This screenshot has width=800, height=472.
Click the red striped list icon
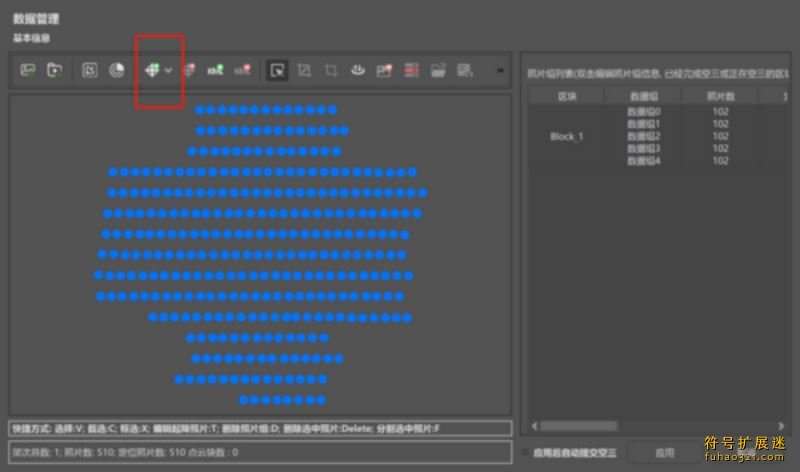coord(411,70)
